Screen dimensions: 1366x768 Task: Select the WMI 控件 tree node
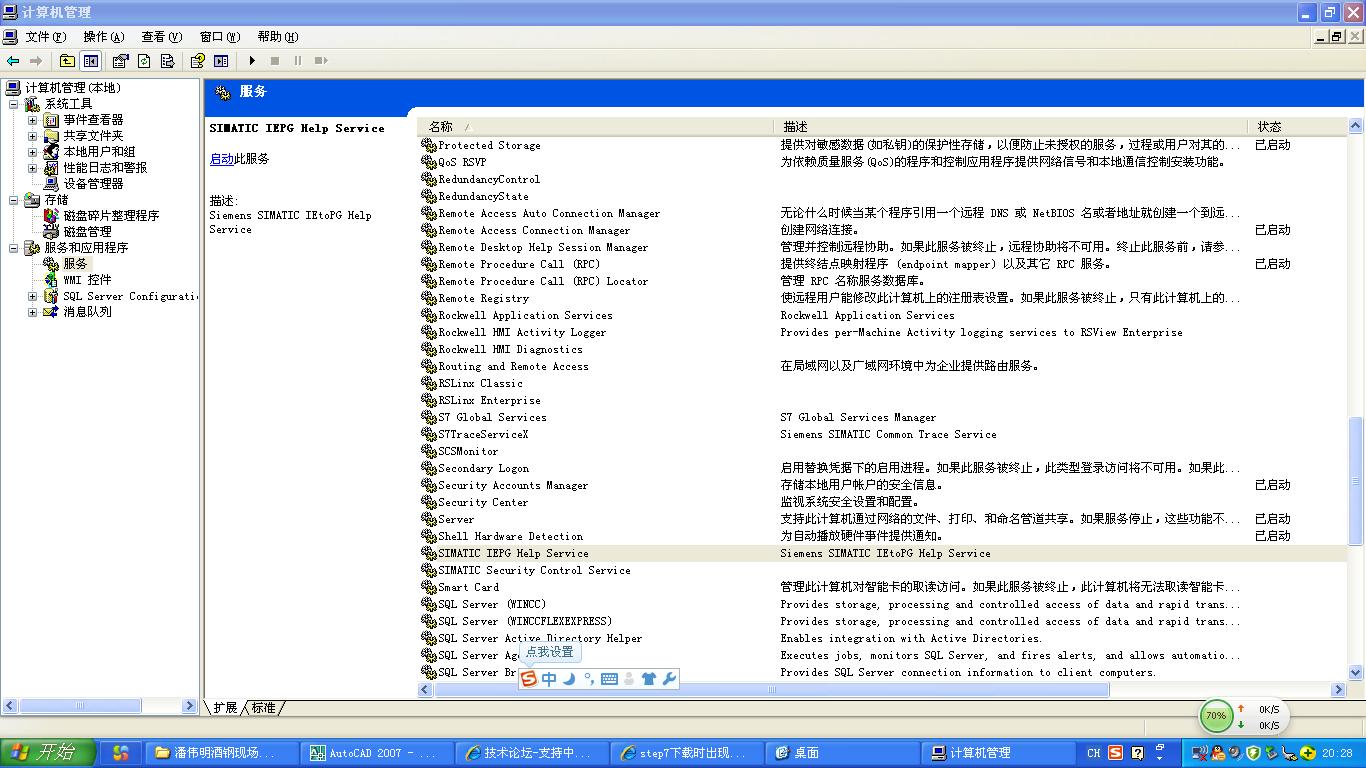click(87, 280)
